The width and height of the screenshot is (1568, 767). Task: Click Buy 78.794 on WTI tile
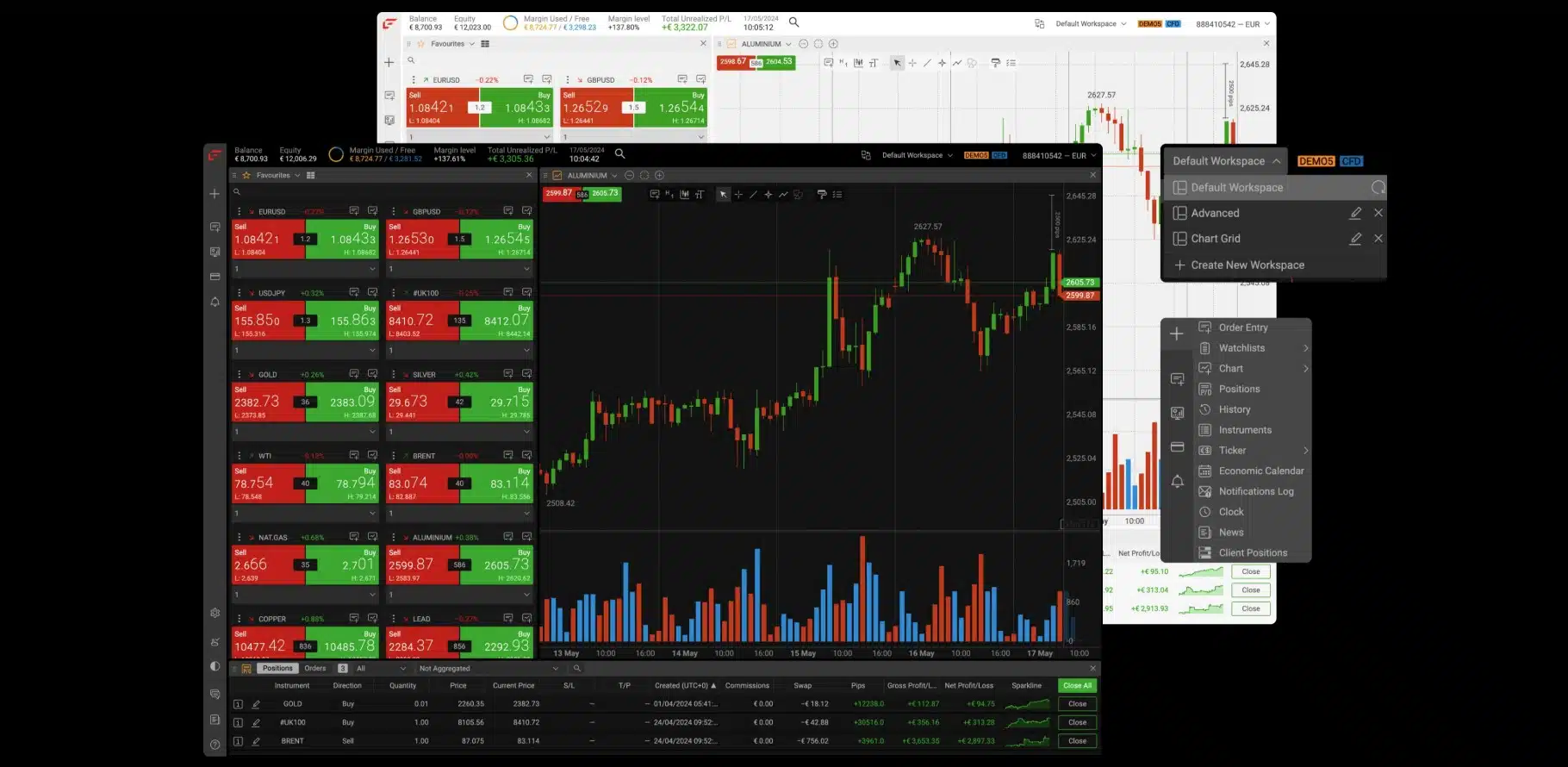pyautogui.click(x=342, y=483)
